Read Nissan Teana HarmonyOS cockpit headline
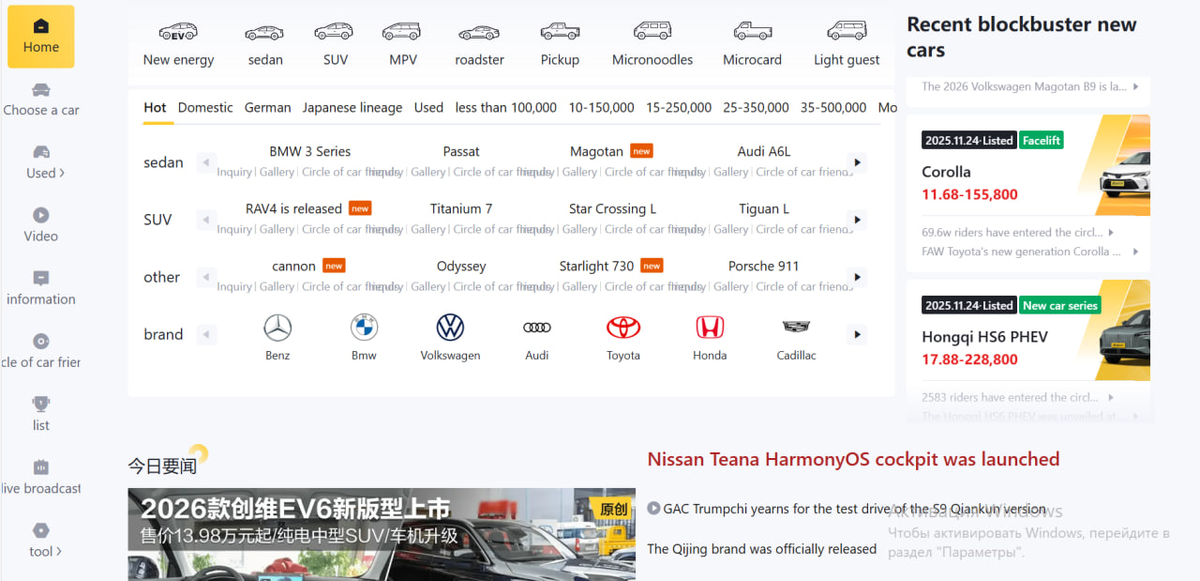The height and width of the screenshot is (581, 1200). point(853,460)
